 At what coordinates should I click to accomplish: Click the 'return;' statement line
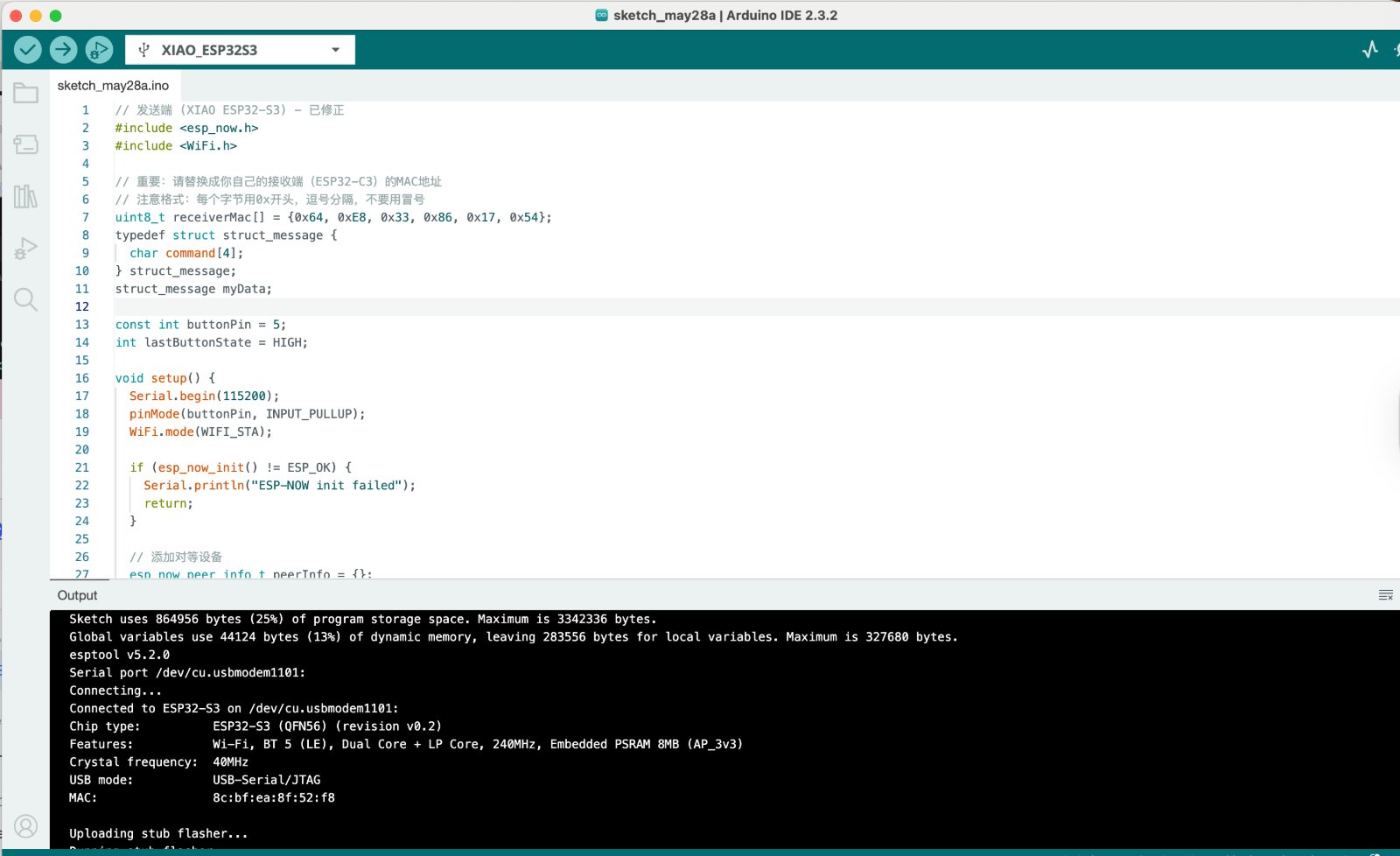tap(168, 503)
